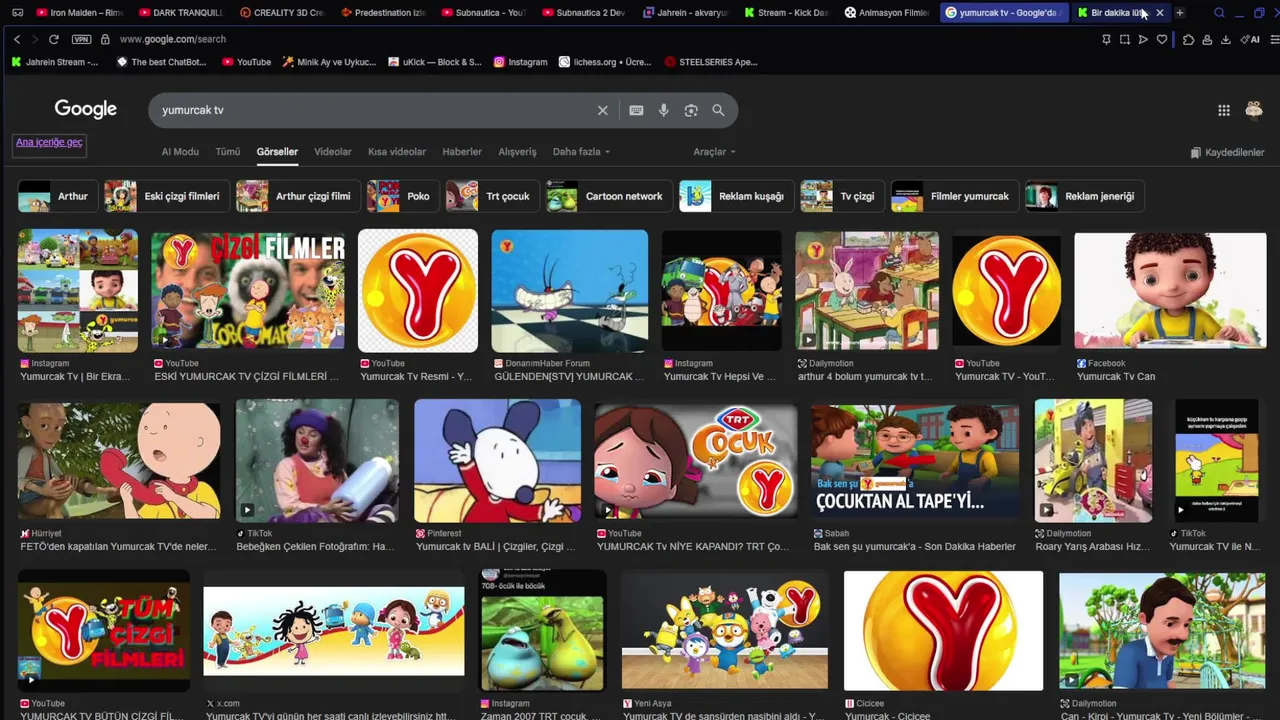Click the 'yumurcak tv' search input field
The height and width of the screenshot is (720, 1280).
pos(375,110)
